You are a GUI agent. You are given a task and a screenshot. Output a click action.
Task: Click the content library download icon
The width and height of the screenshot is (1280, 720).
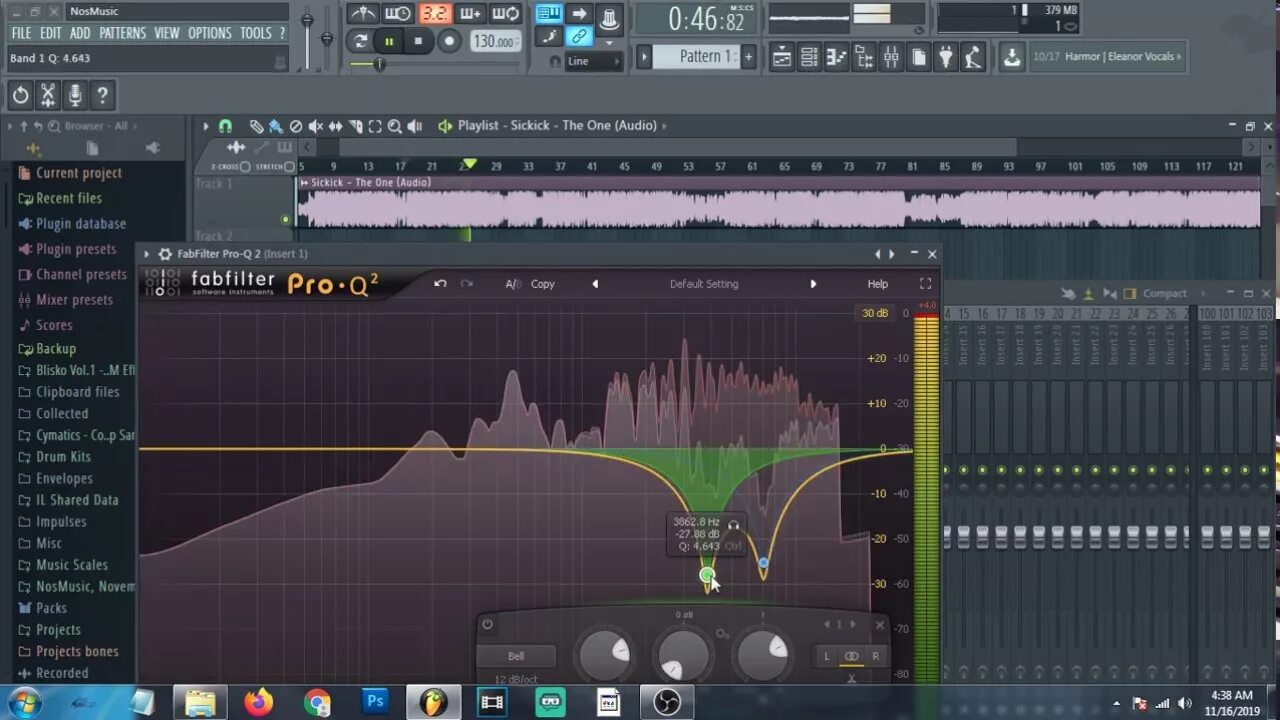[1013, 57]
